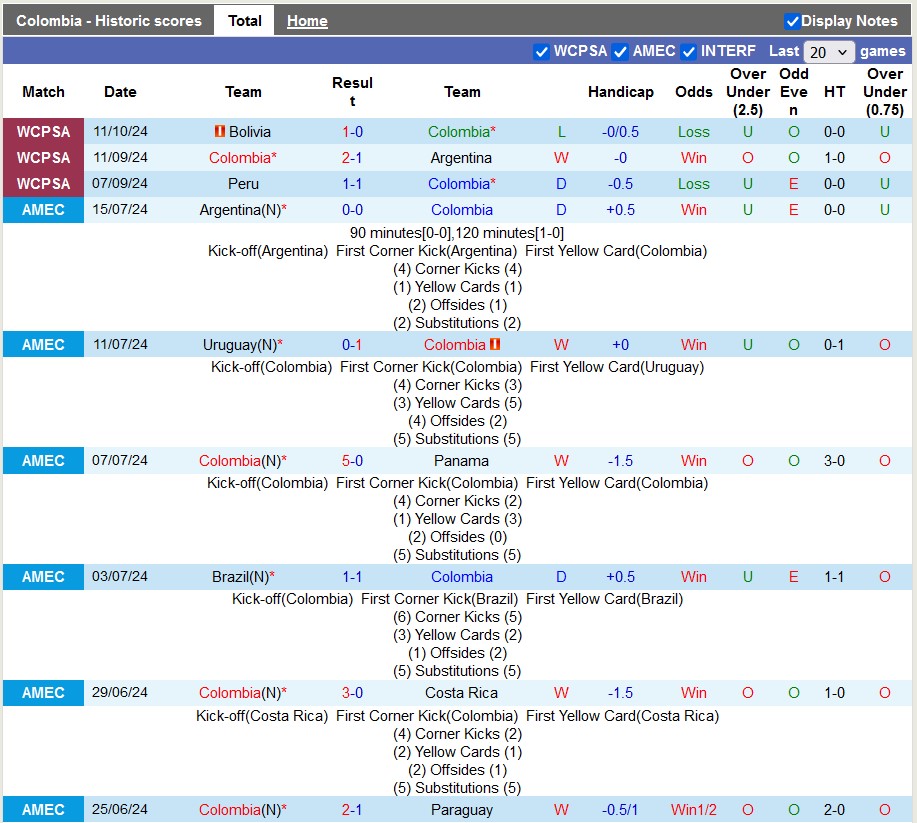The image size is (917, 823).
Task: Disable the AMEC competition filter checkbox
Action: tap(620, 52)
